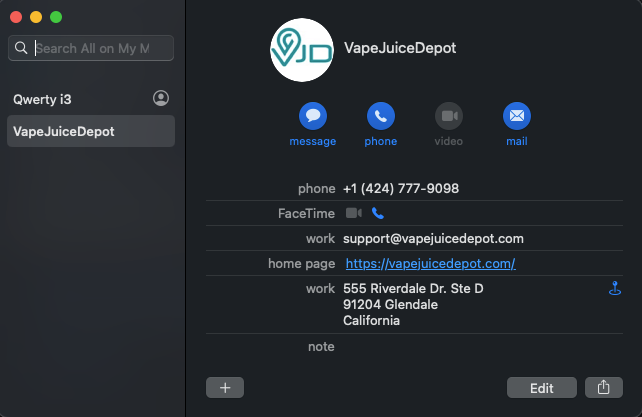Click the support@vapejuicedepot.com email address
The height and width of the screenshot is (417, 642).
click(x=433, y=238)
